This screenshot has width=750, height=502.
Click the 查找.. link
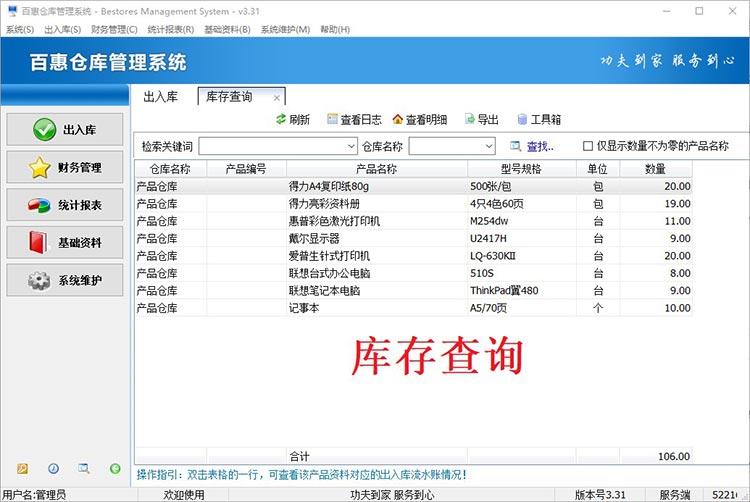(x=540, y=146)
